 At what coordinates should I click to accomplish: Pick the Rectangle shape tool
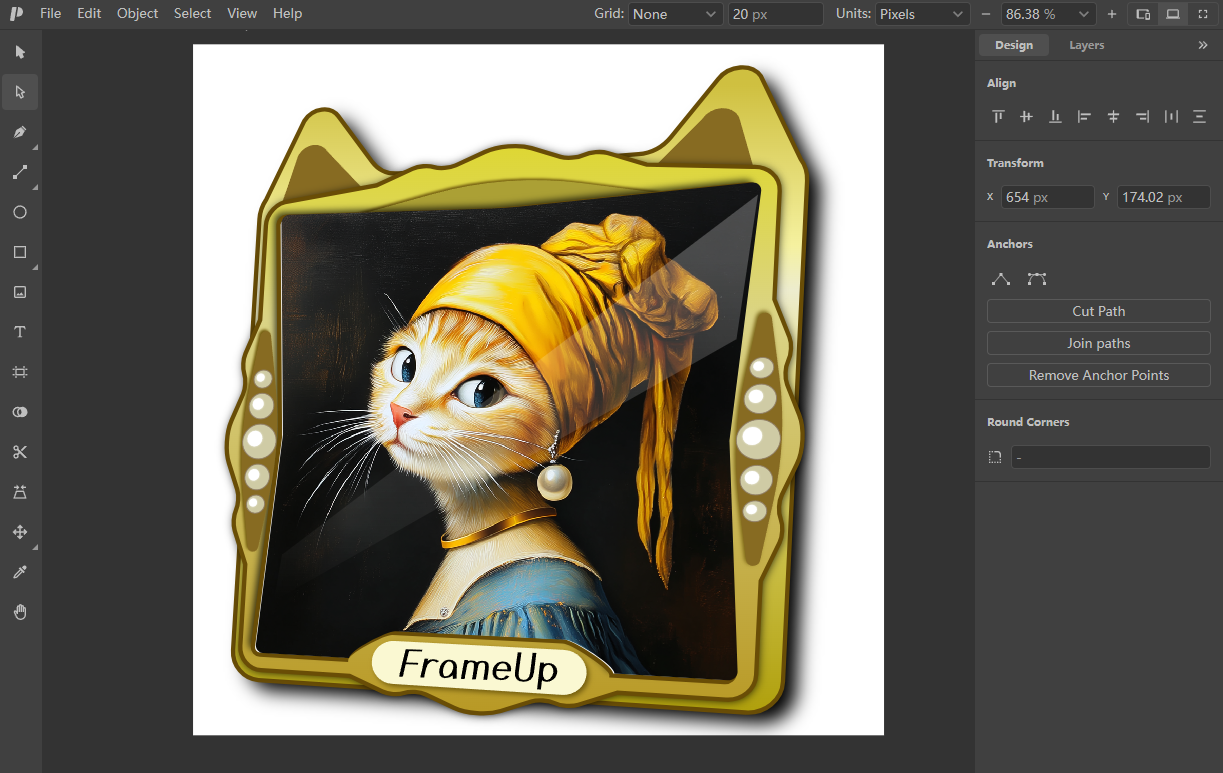pos(20,252)
